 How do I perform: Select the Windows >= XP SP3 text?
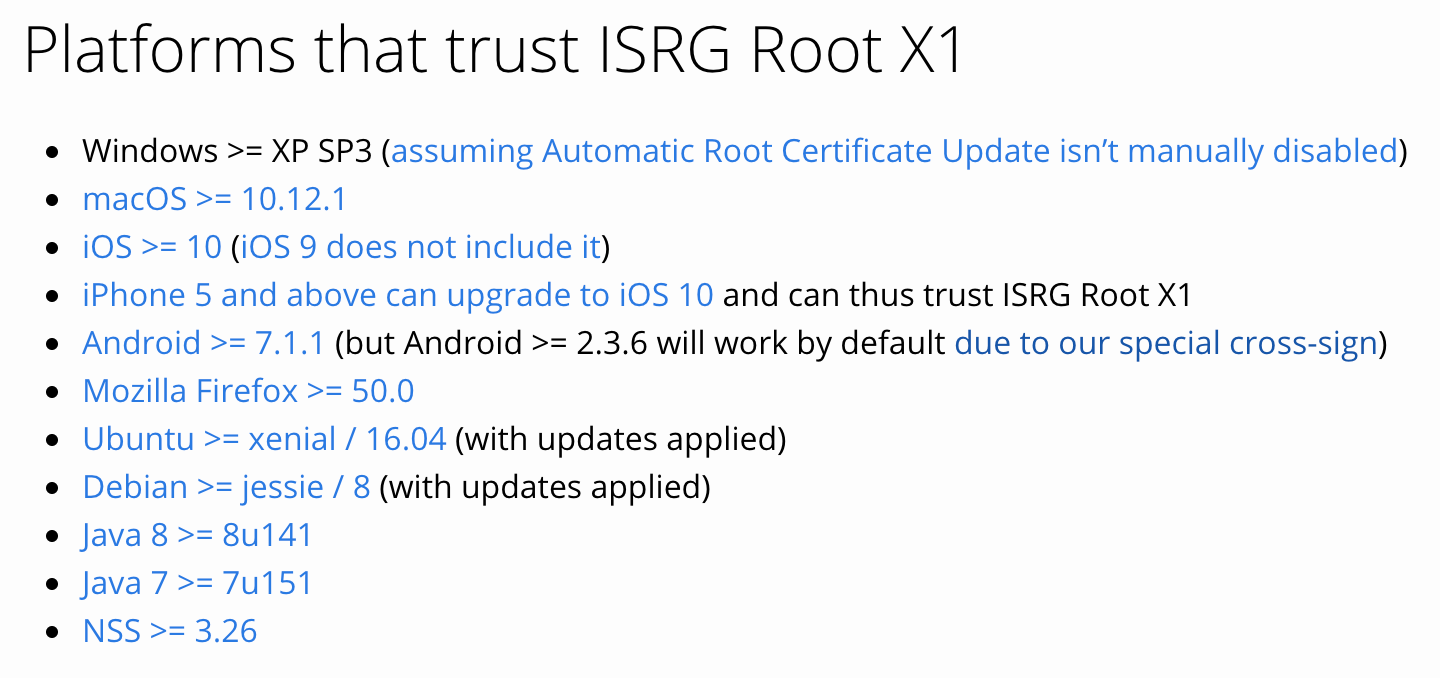pos(230,150)
